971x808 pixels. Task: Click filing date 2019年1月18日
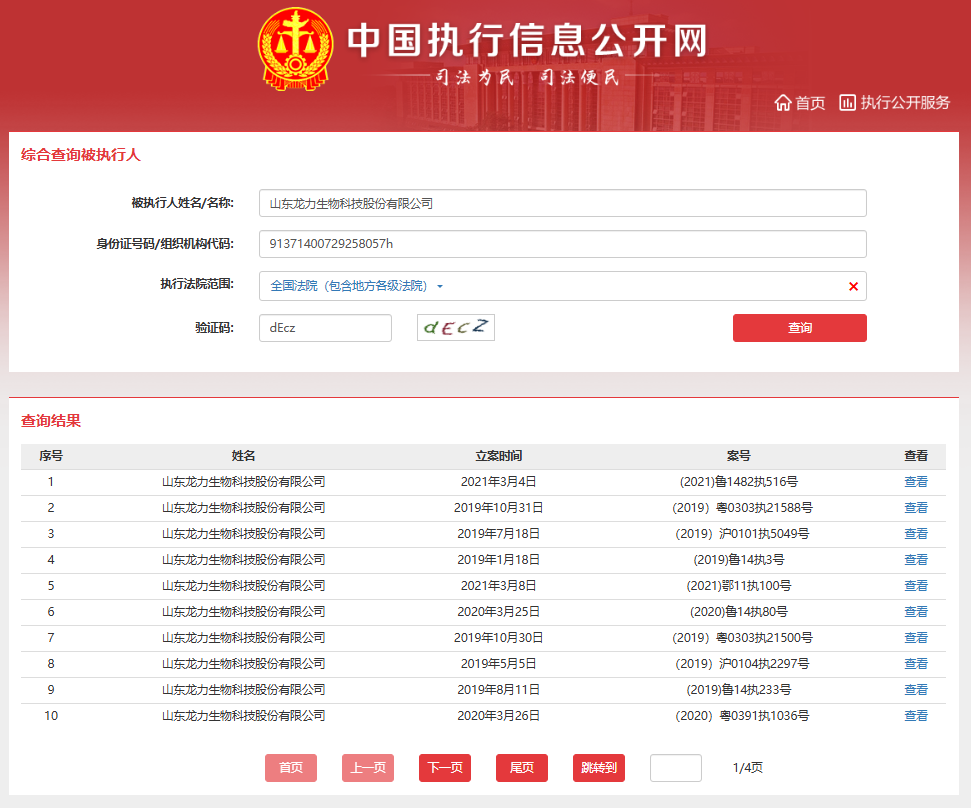pos(499,560)
